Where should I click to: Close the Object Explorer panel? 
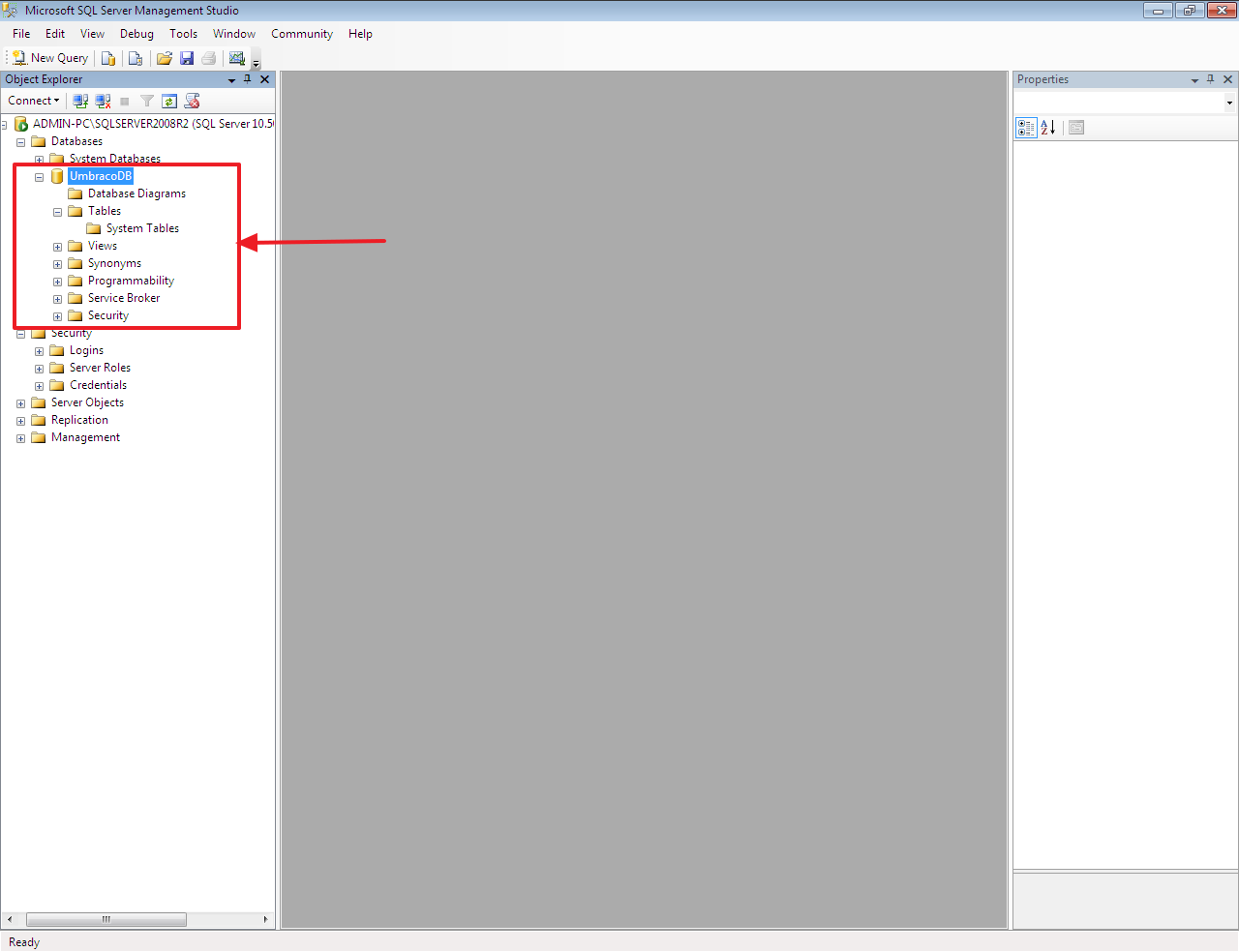tap(265, 79)
